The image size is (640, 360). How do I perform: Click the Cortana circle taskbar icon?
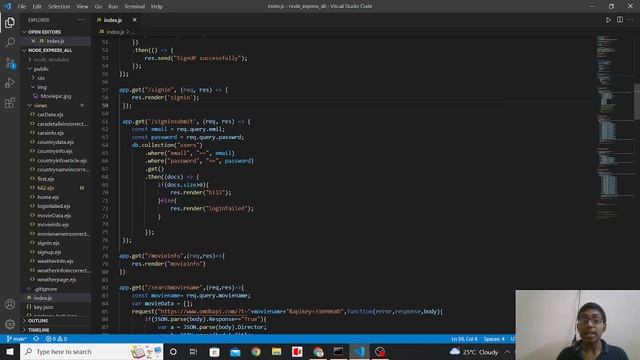click(173, 351)
